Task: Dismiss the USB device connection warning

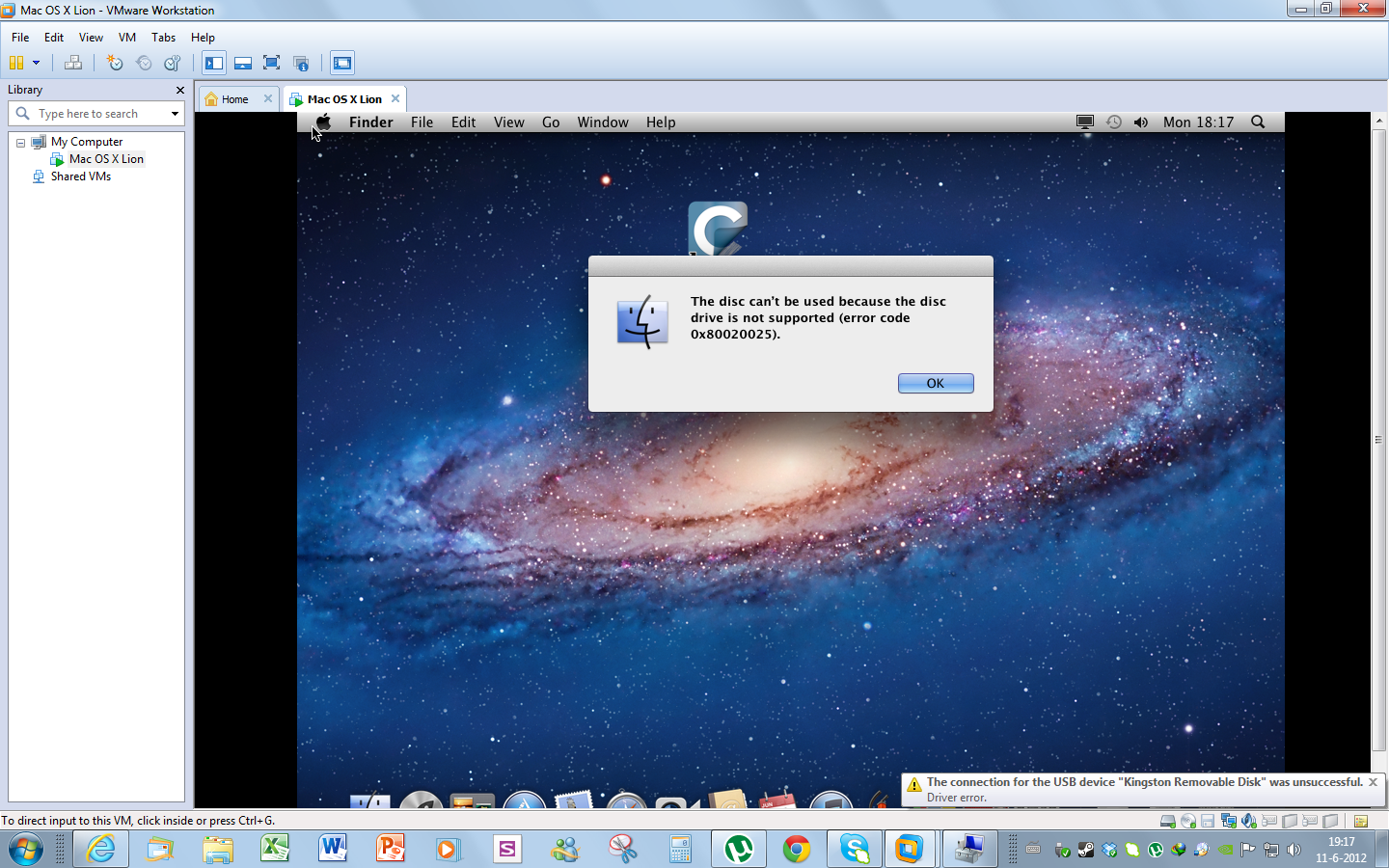Action: tap(1373, 782)
